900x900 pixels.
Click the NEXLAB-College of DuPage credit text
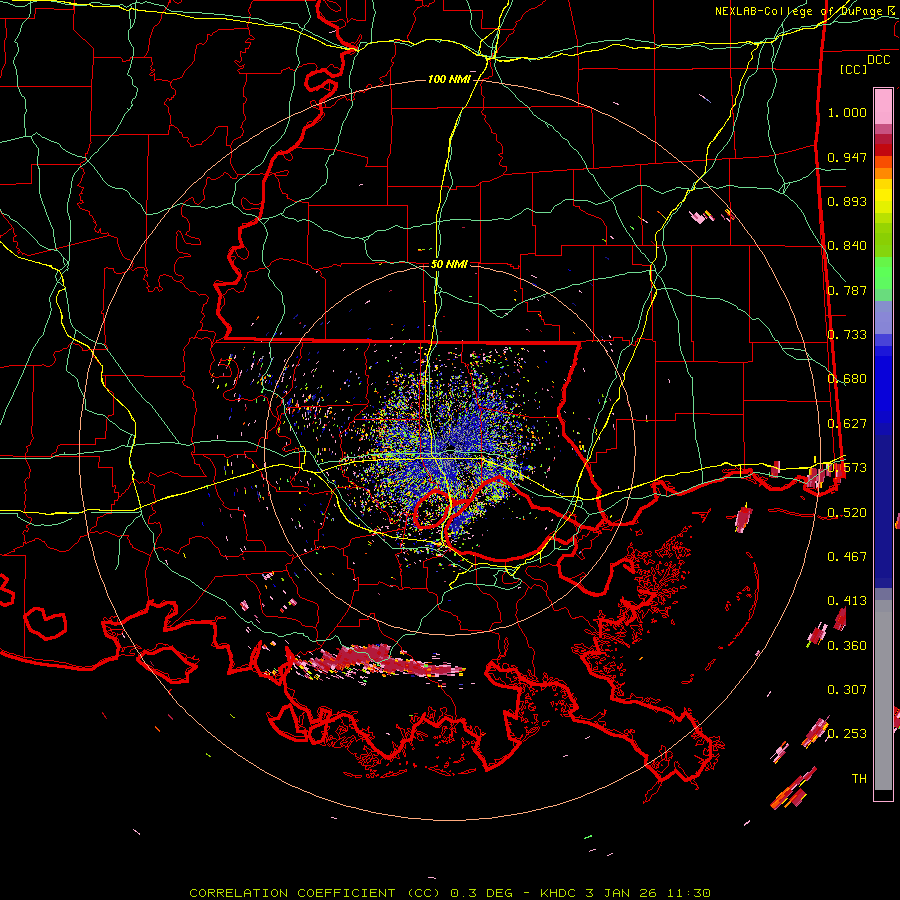coord(806,11)
